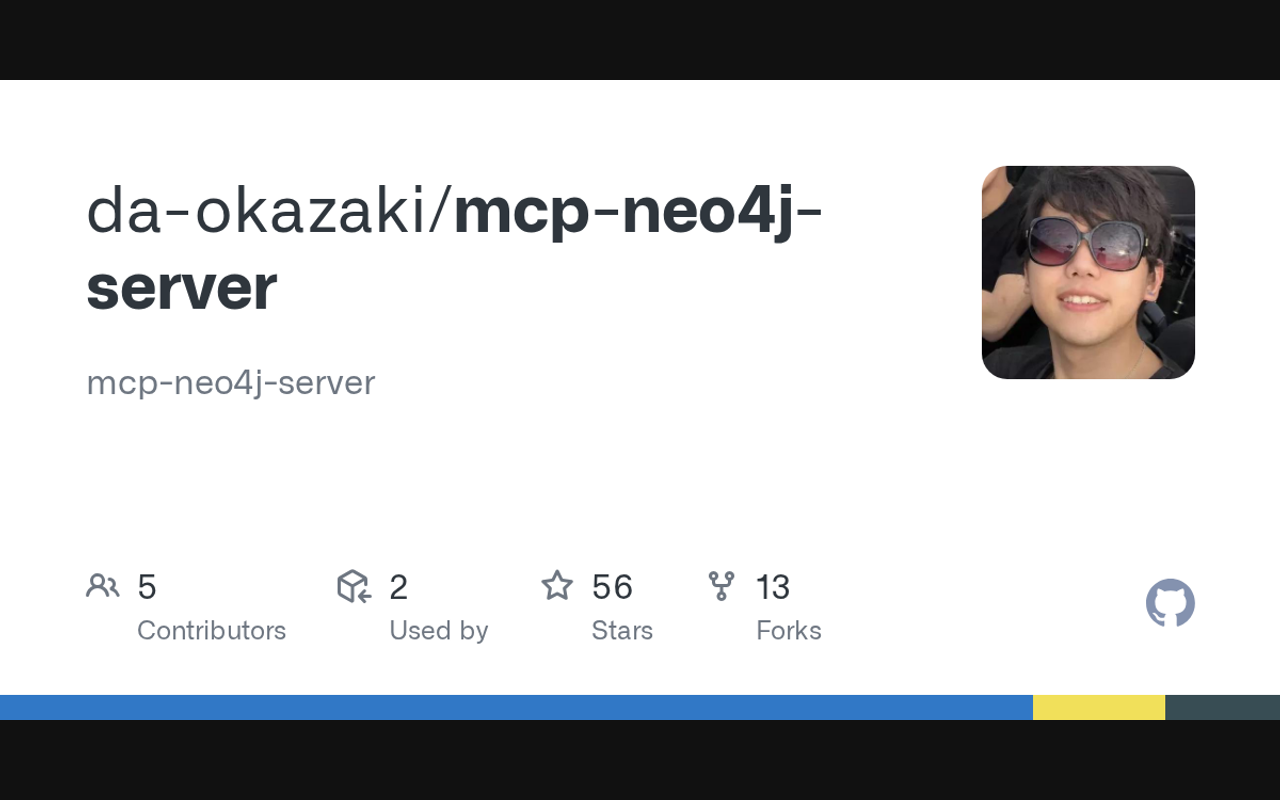Image resolution: width=1280 pixels, height=800 pixels.
Task: Click the Forks label
Action: tap(789, 630)
